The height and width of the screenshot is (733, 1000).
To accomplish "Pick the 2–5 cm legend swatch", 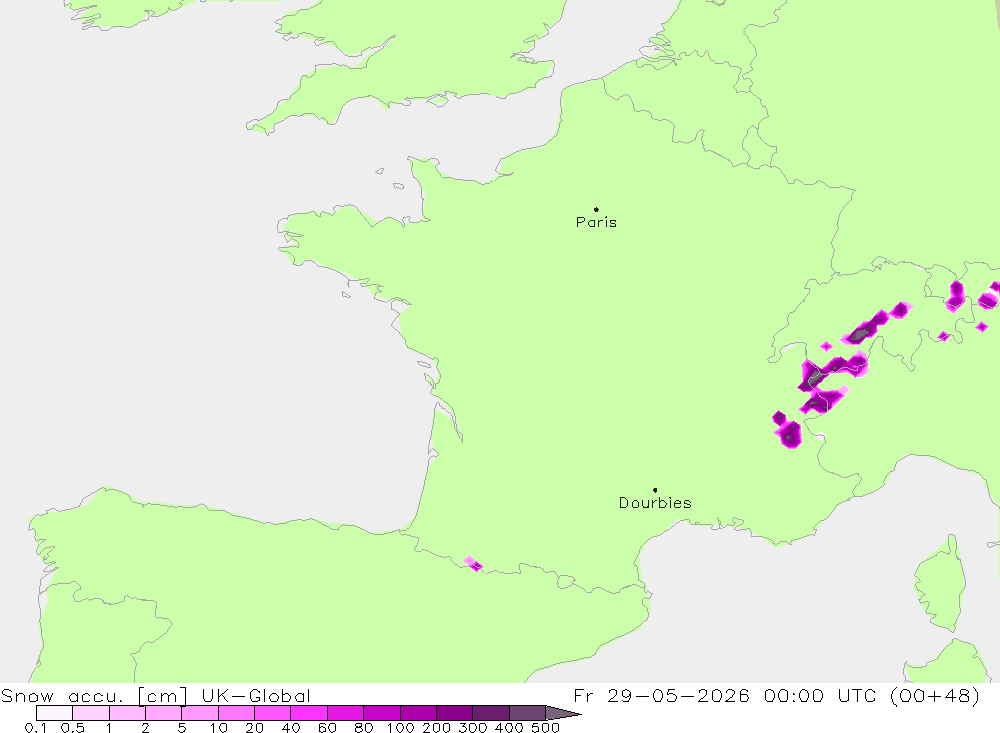I will 163,713.
